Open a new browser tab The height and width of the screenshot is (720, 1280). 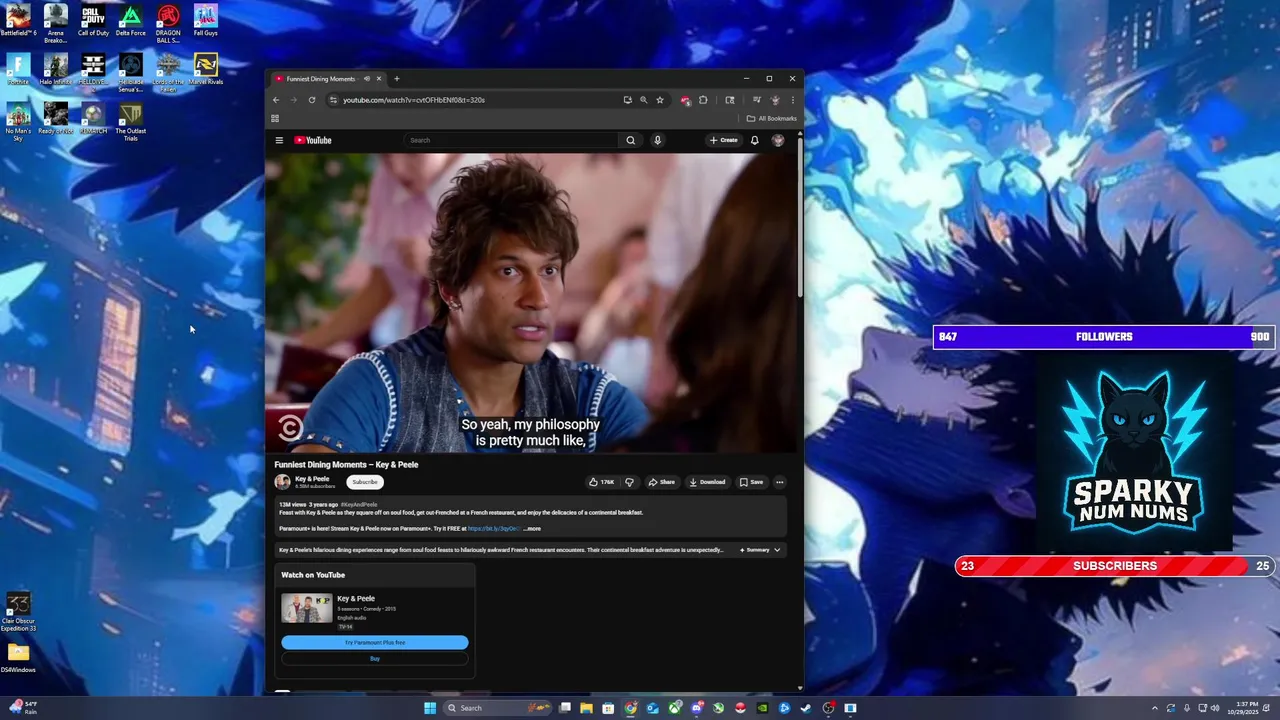coord(396,78)
